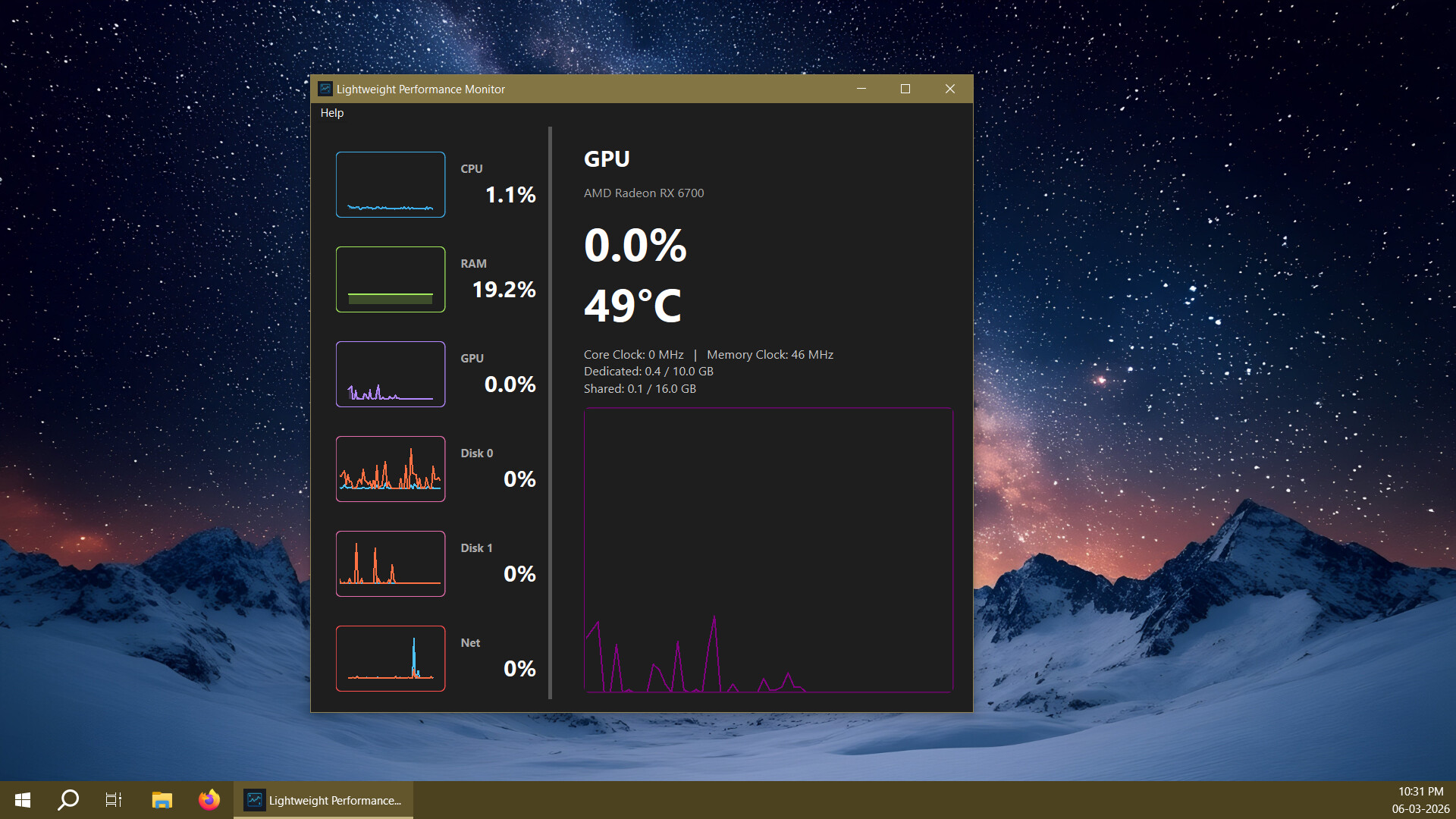1456x819 pixels.
Task: Open the Windows Start menu
Action: (x=23, y=800)
